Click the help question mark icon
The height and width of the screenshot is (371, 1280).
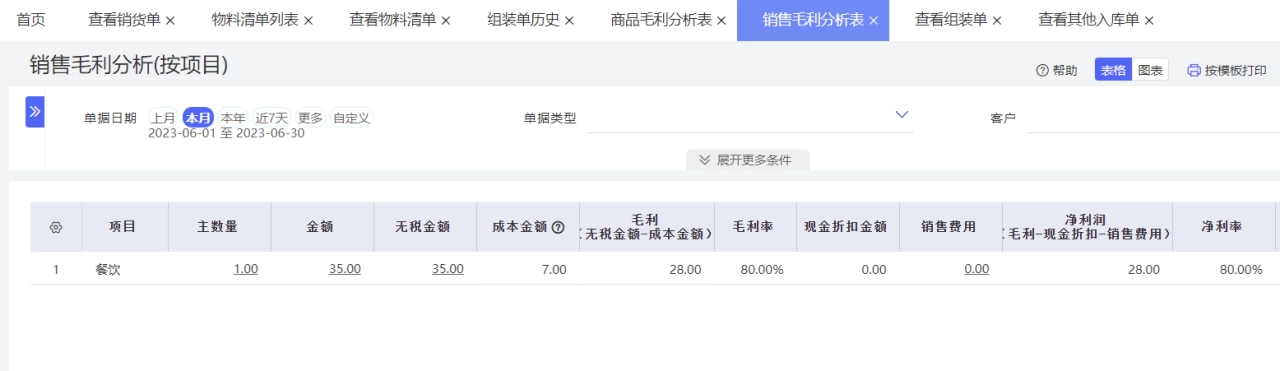pos(1042,71)
